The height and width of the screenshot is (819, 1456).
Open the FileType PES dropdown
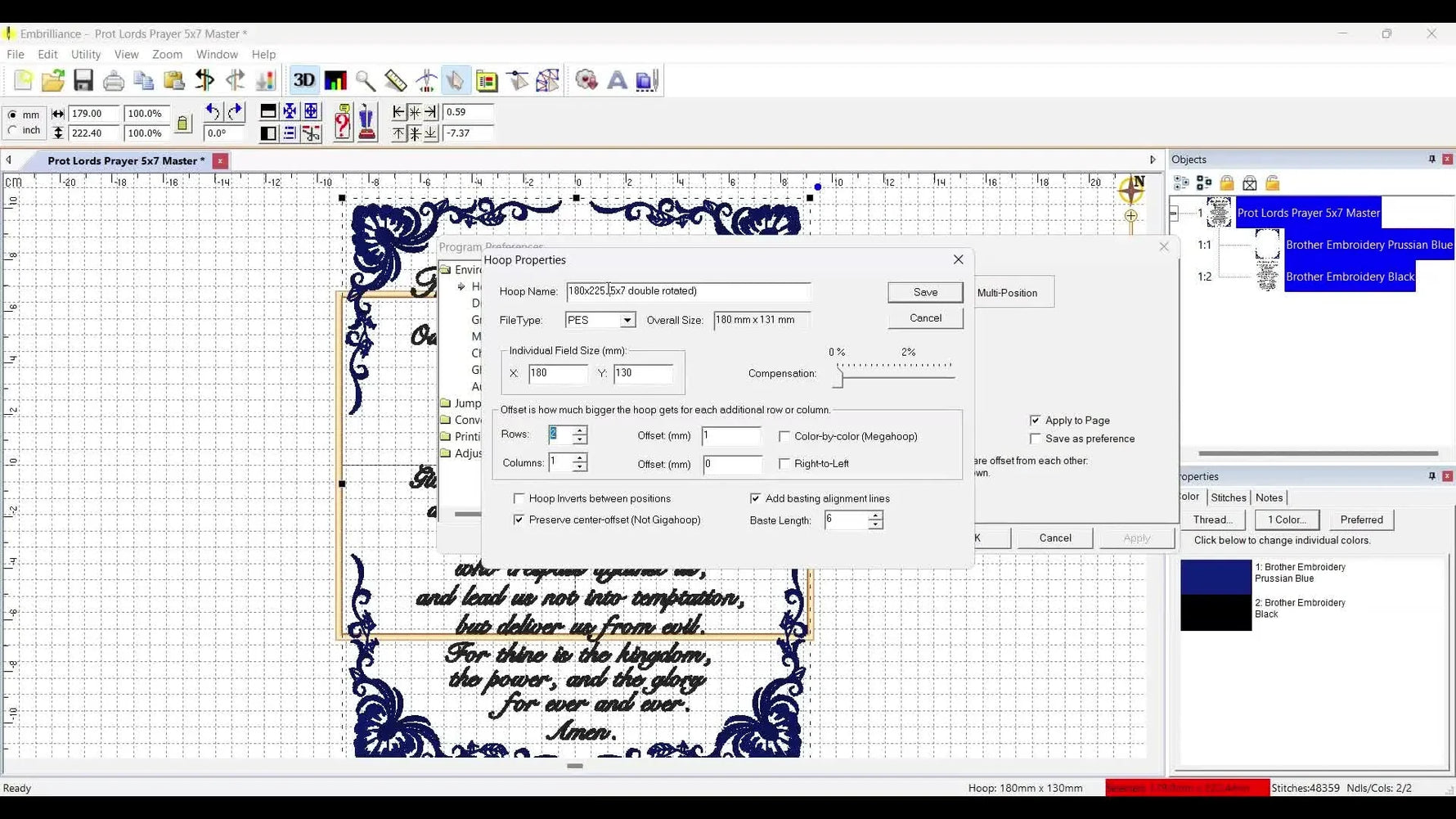pos(627,320)
